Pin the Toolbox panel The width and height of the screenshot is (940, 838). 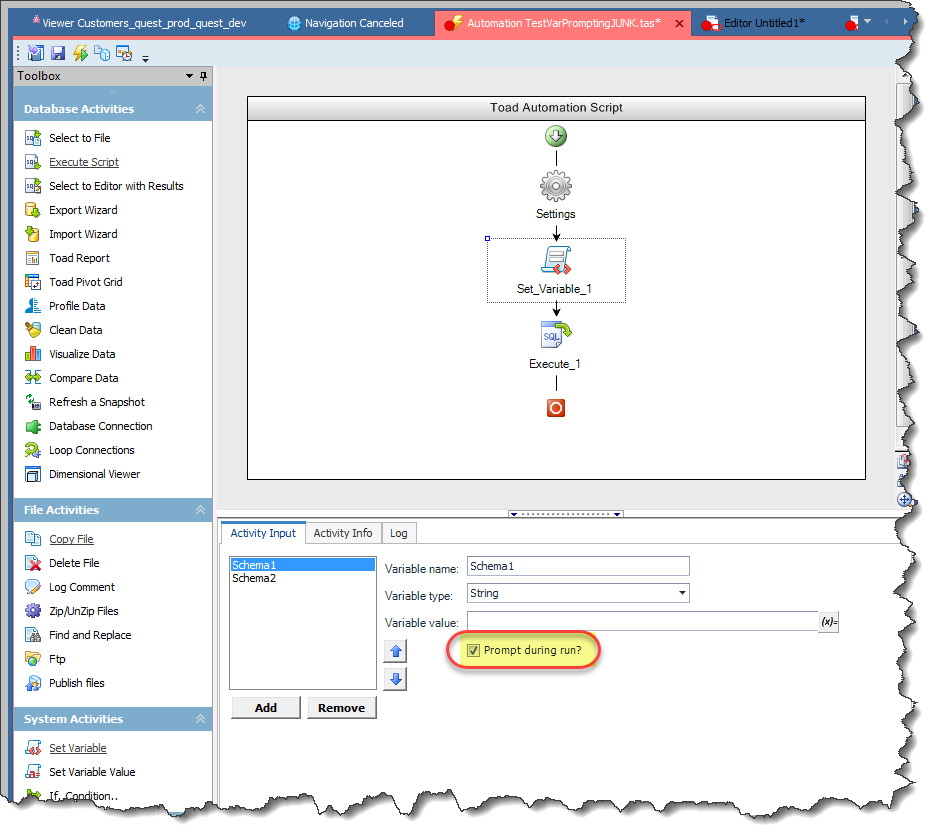(203, 76)
